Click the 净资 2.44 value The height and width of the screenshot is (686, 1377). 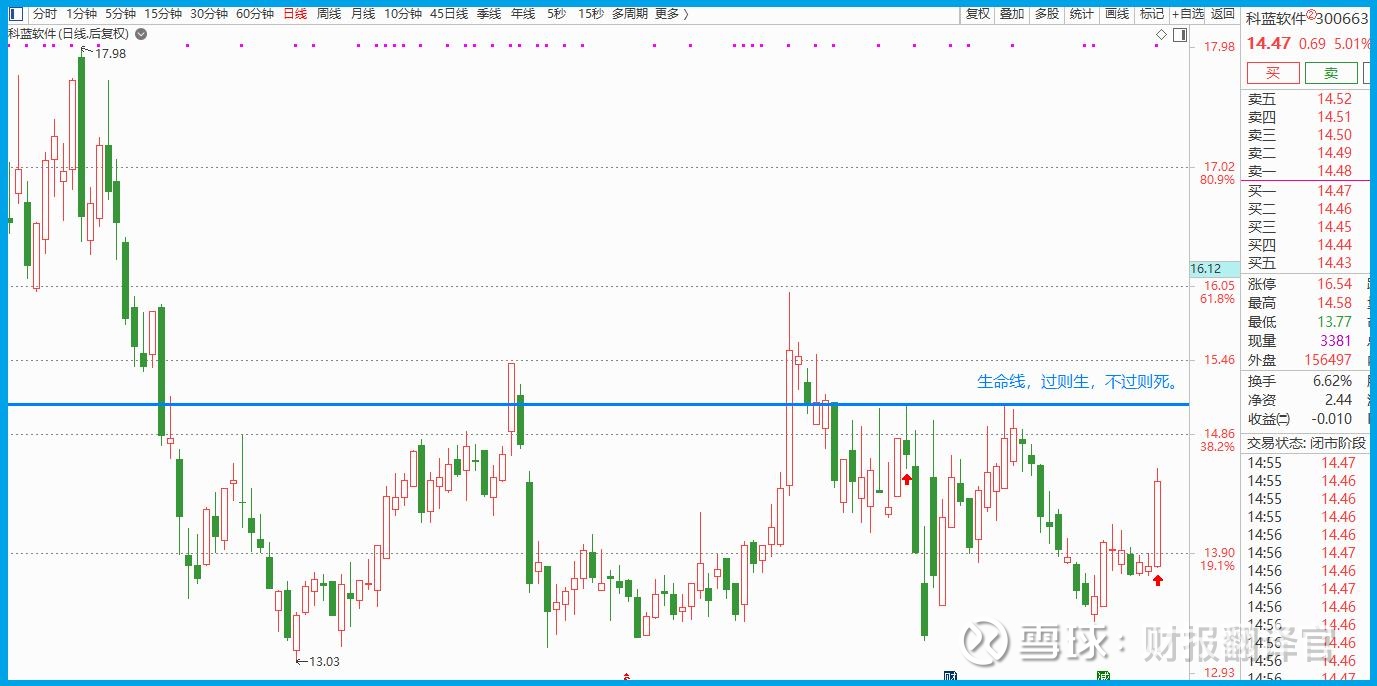pos(1338,400)
